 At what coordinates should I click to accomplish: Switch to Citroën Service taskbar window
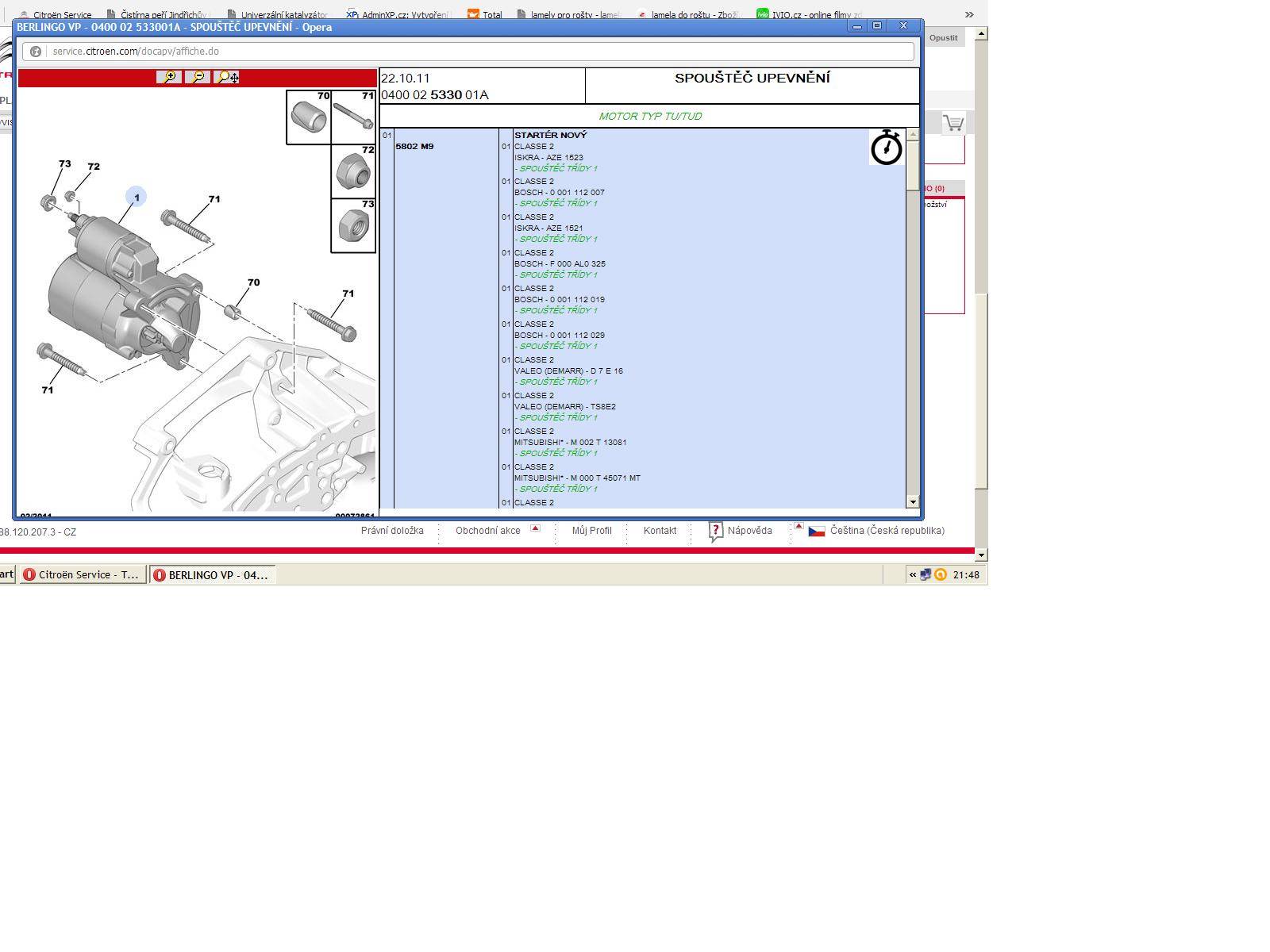(x=83, y=575)
